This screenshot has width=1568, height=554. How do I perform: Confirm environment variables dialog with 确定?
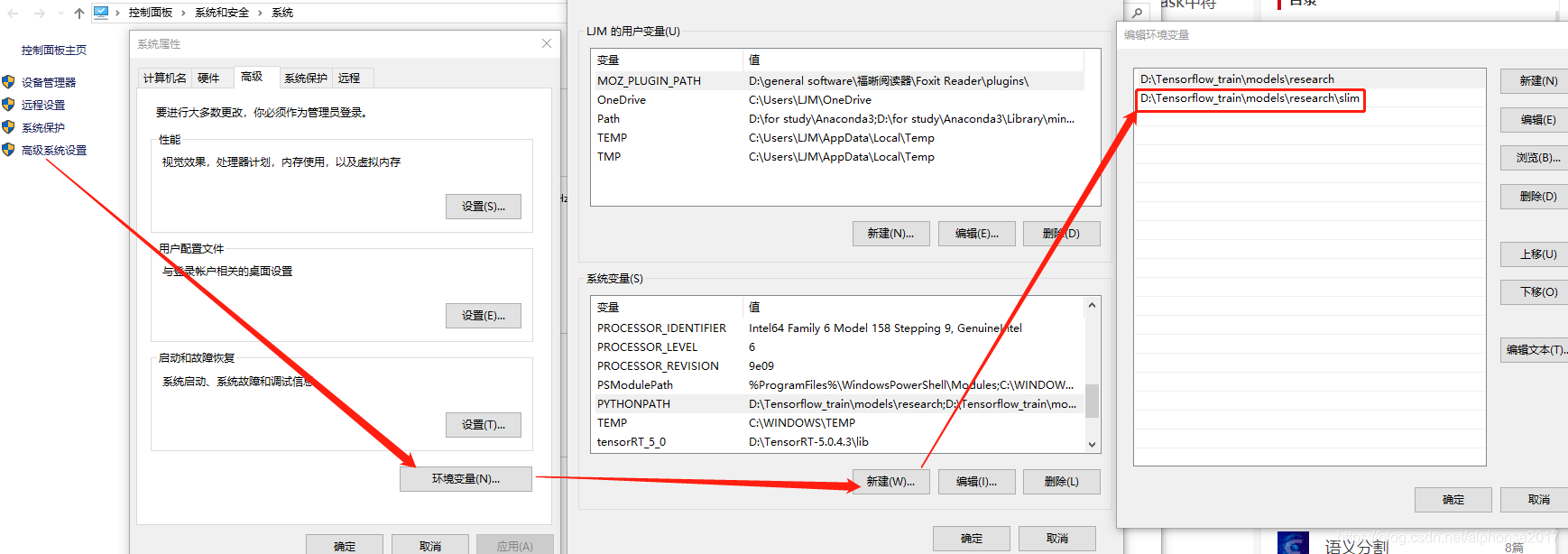972,539
